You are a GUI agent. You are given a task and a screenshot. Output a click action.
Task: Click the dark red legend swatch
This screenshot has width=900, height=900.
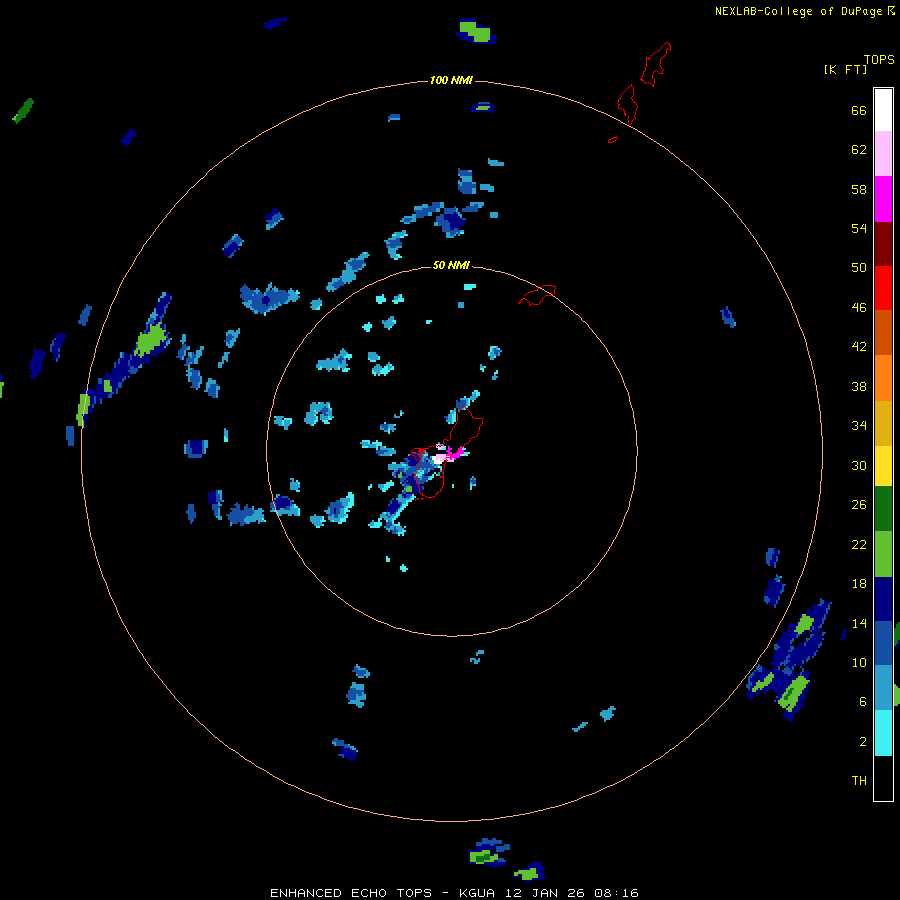coord(883,243)
